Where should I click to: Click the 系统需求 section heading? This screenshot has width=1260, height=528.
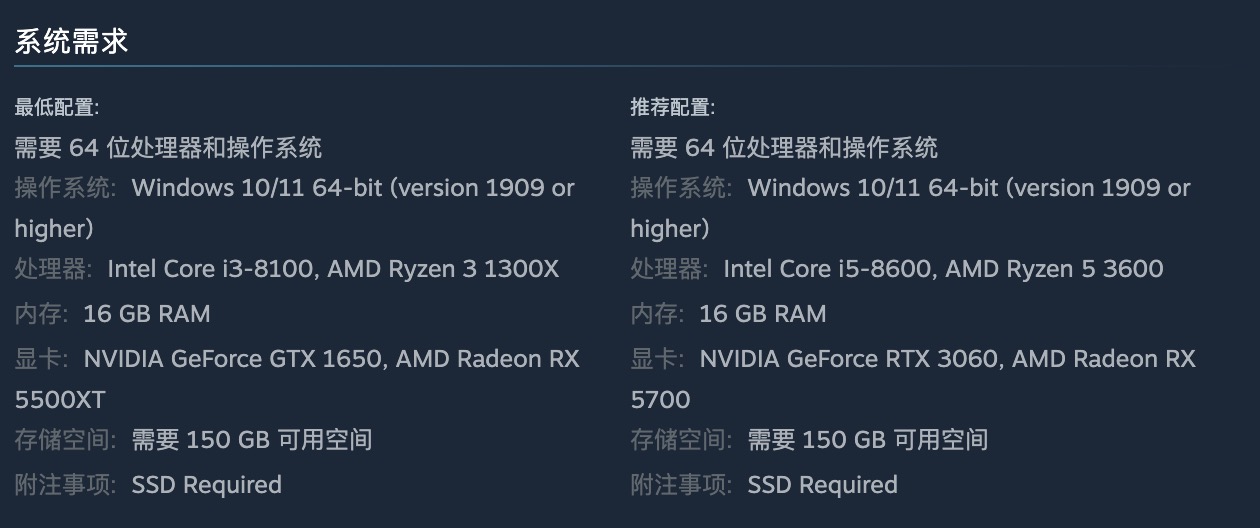tap(71, 42)
